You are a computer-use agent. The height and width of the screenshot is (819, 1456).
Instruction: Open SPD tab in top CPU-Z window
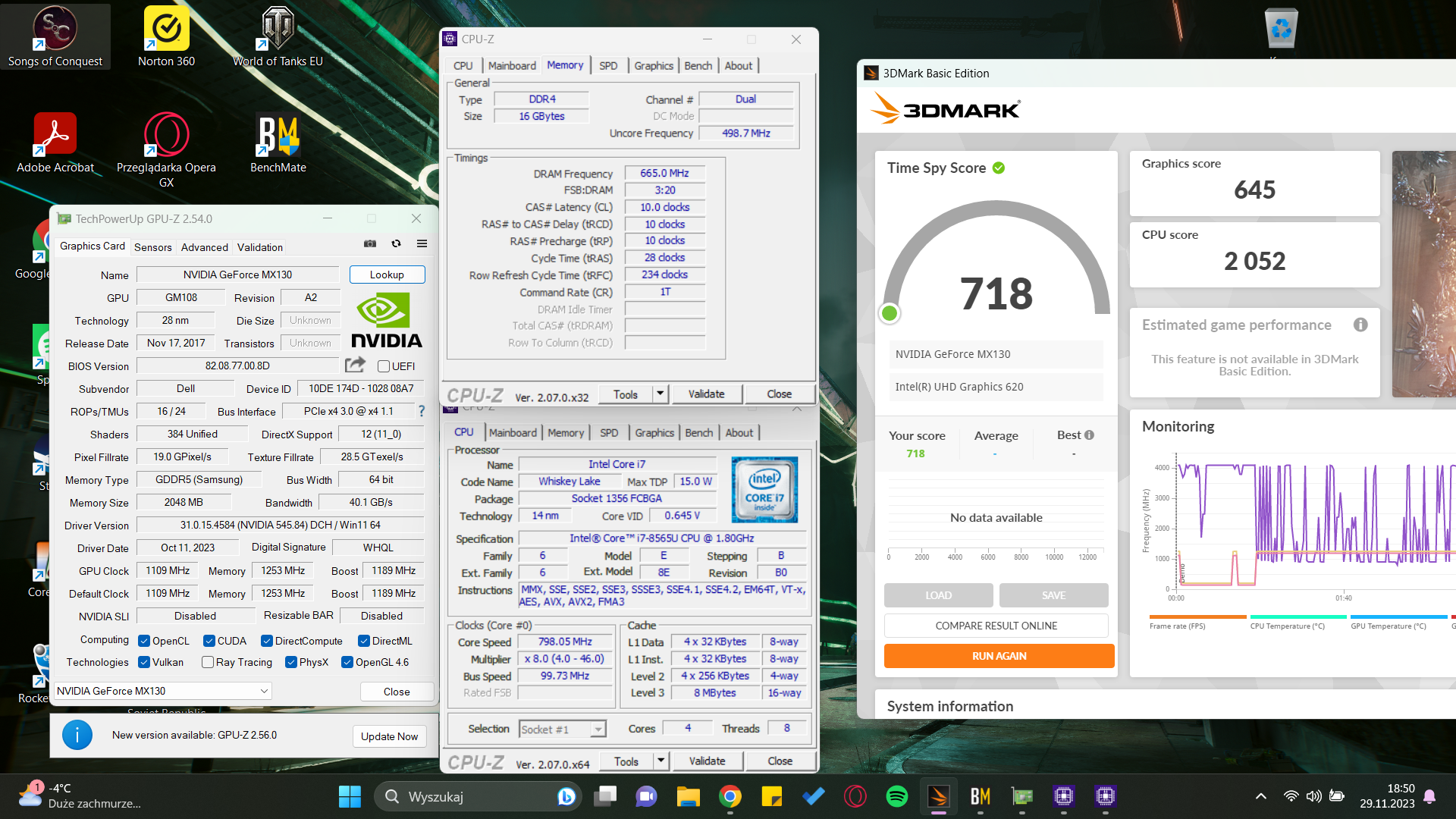(608, 66)
